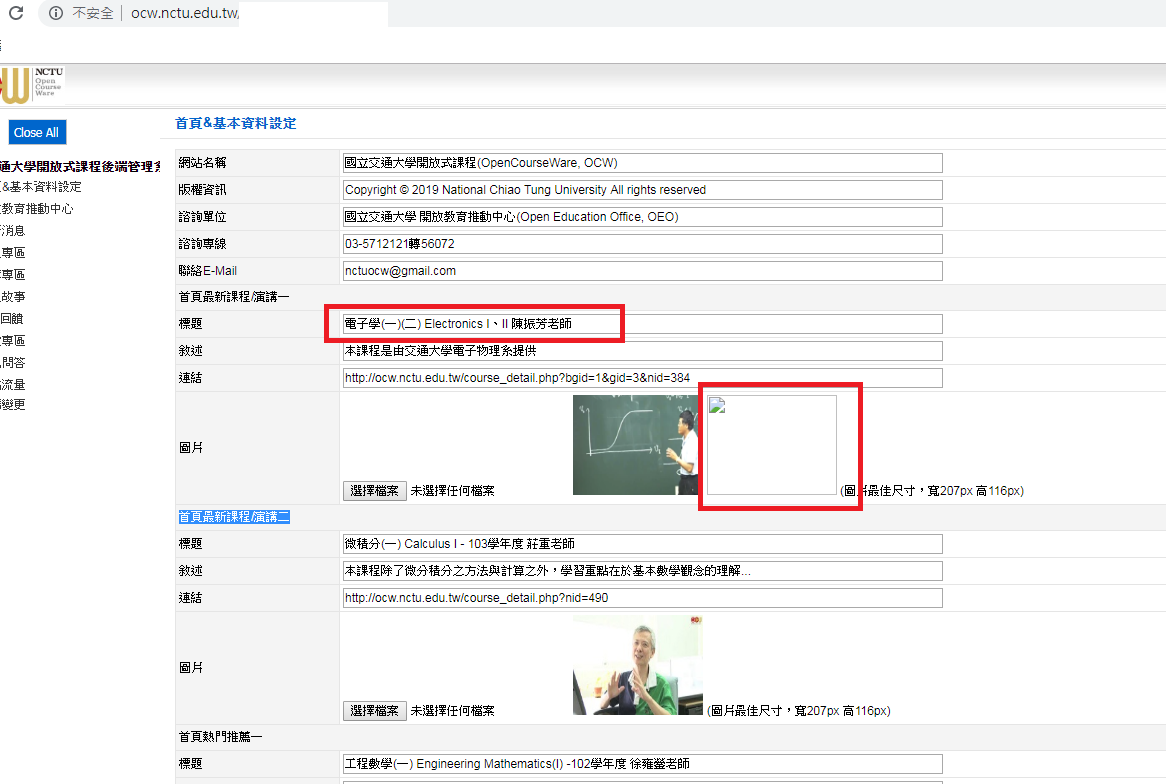1166x784 pixels.
Task: Open the 教育推動中心 sidebar item
Action: pos(37,209)
